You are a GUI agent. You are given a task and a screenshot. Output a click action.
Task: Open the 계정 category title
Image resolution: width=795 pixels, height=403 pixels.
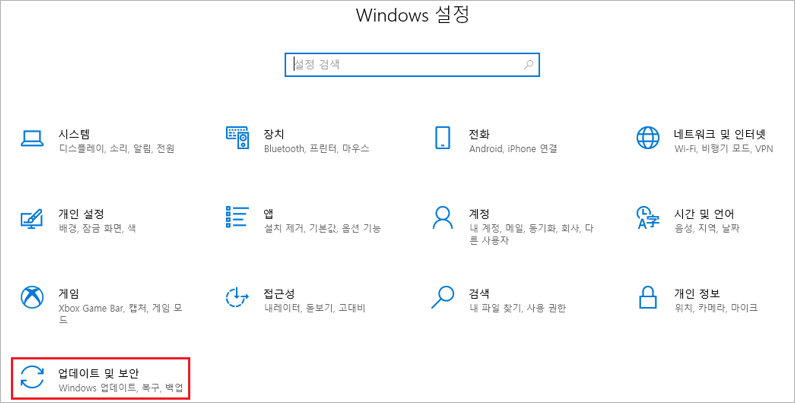(x=480, y=214)
